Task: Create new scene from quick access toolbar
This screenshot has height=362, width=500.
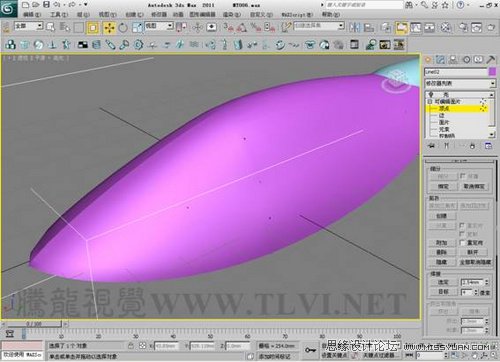Action: point(26,5)
